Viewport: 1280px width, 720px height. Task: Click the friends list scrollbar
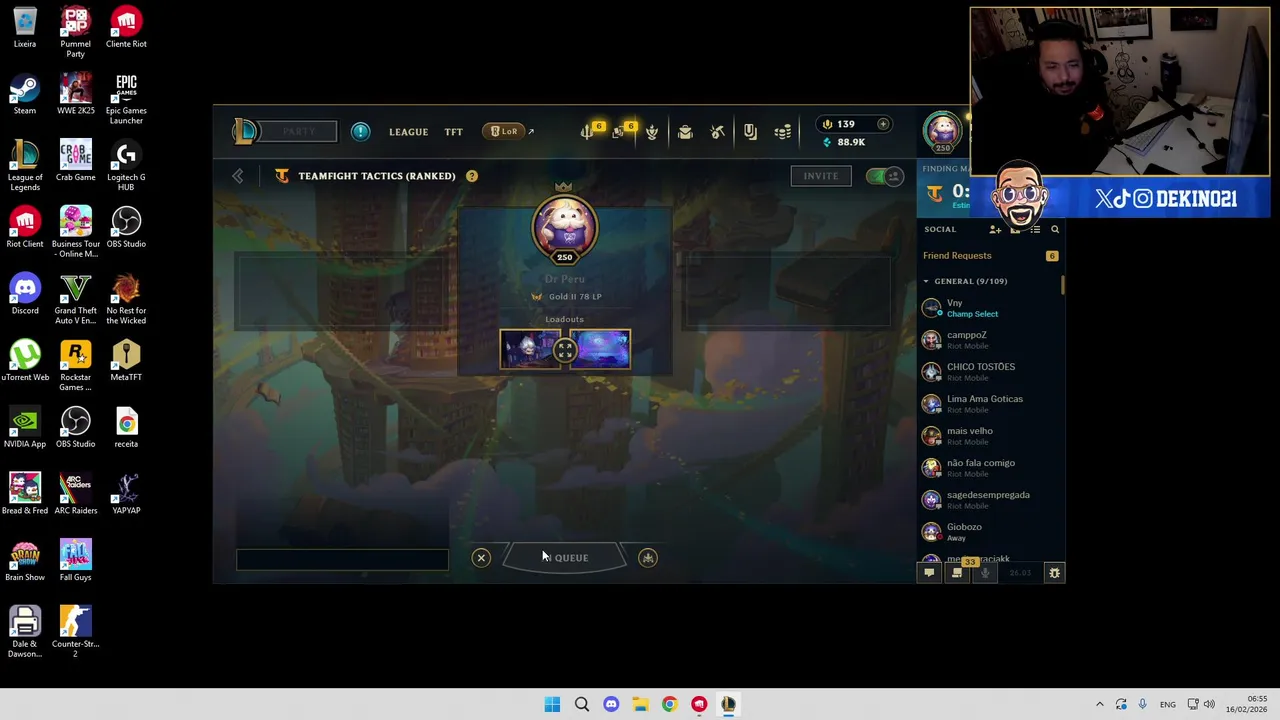pyautogui.click(x=1063, y=285)
